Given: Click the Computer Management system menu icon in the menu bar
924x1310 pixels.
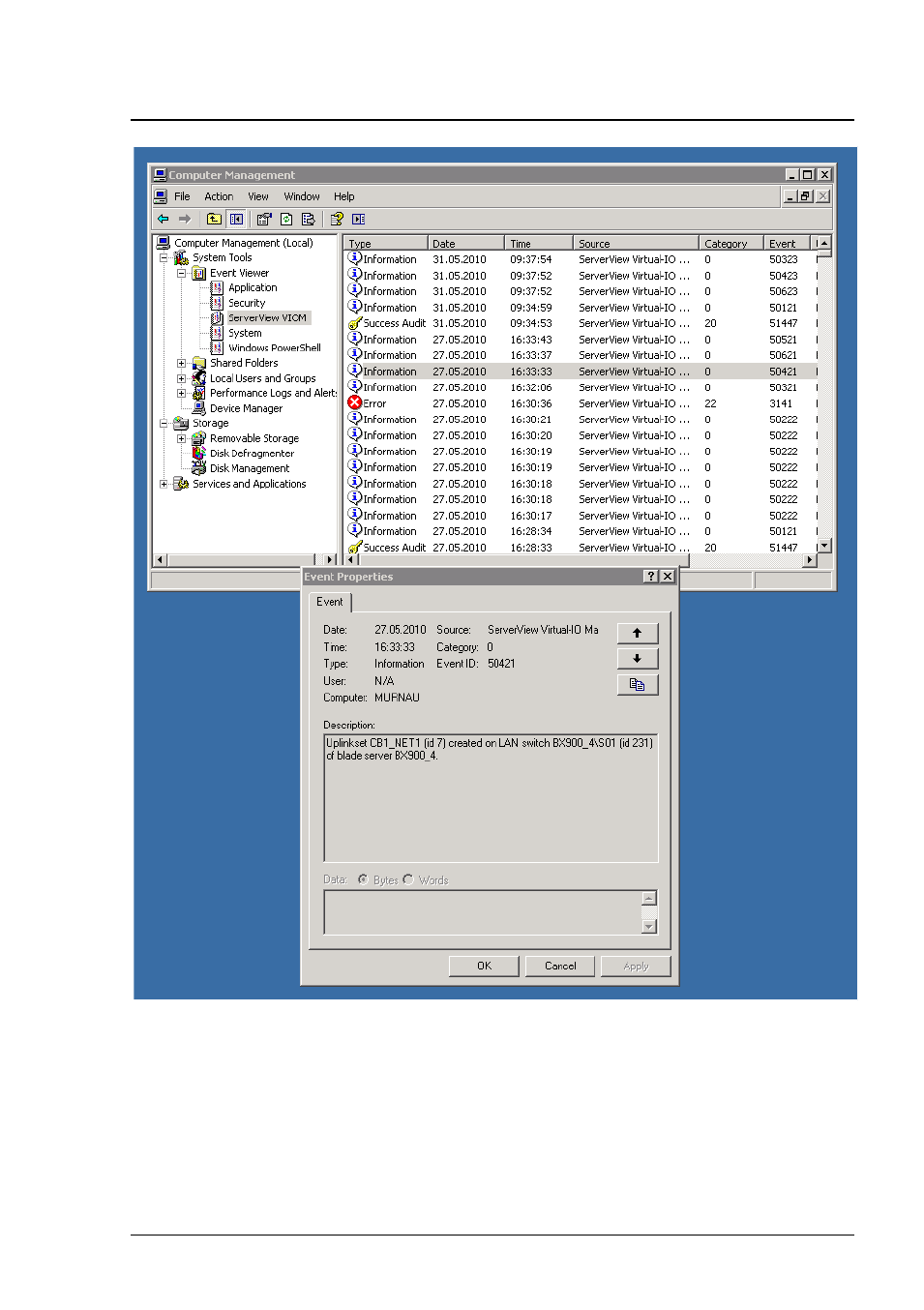Looking at the screenshot, I should 161,196.
